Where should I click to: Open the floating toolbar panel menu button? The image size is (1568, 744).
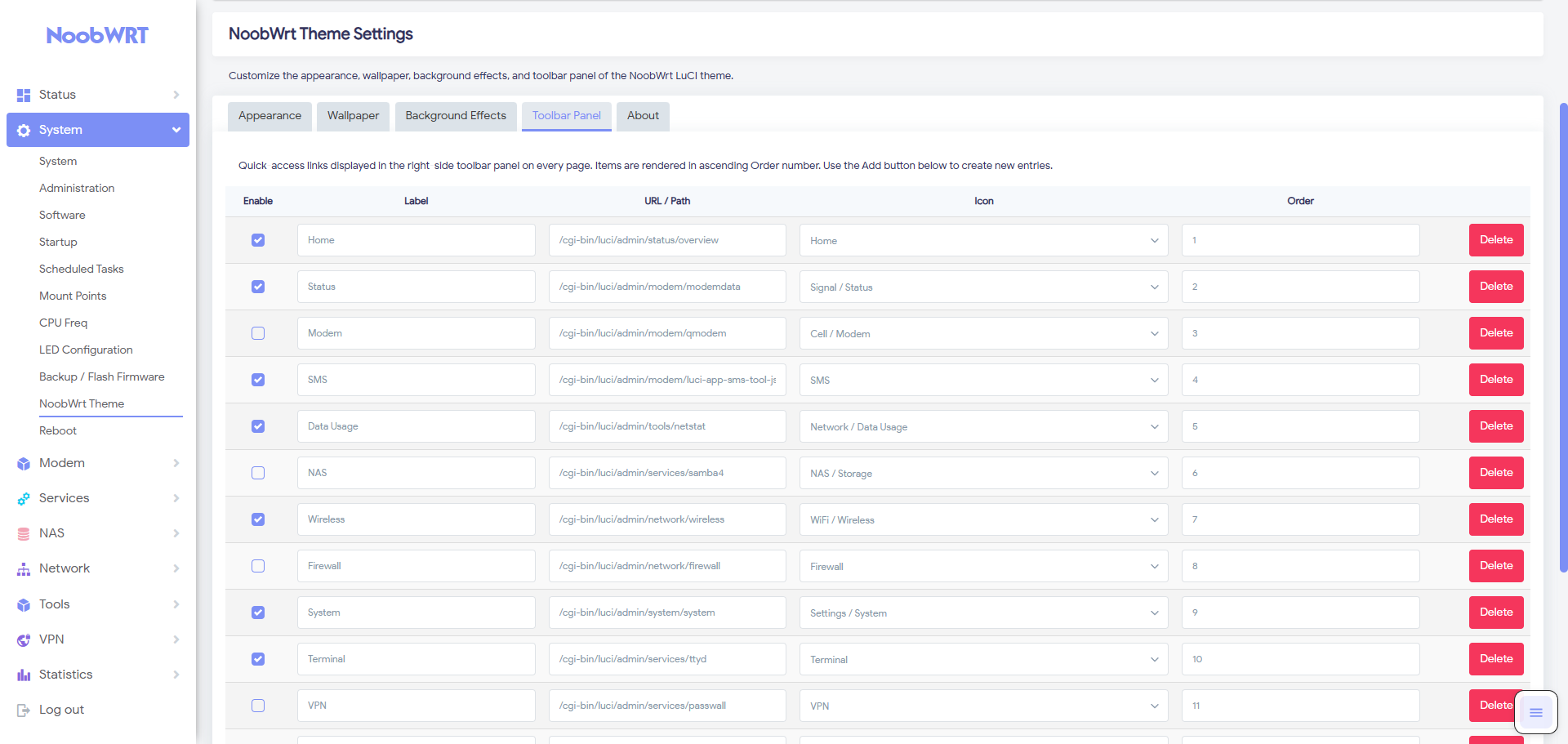(x=1535, y=712)
